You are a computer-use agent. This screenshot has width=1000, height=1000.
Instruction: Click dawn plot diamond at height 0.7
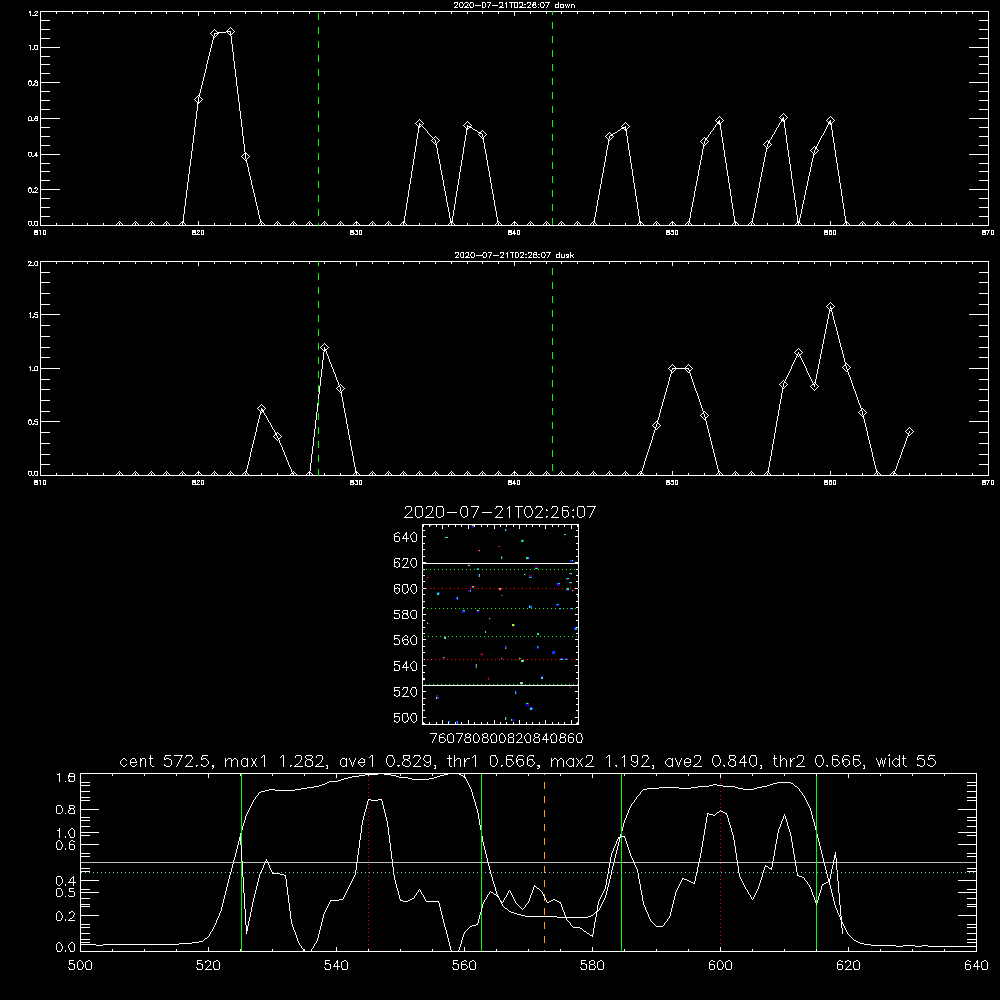pos(198,99)
